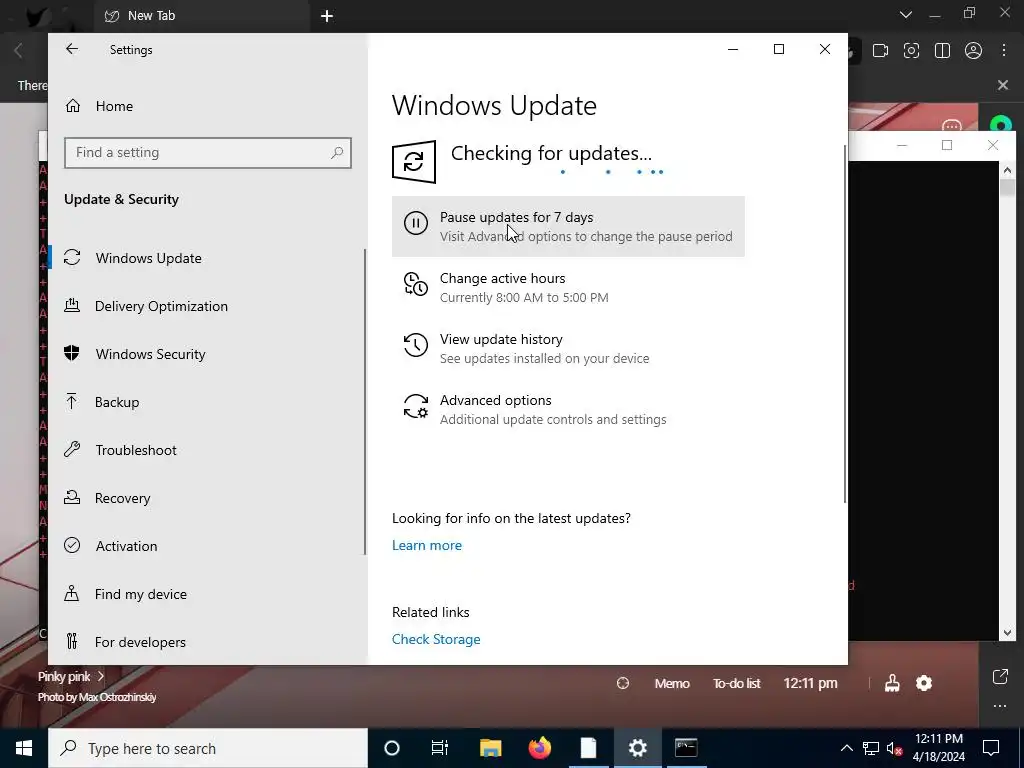Screen dimensions: 1024x768
Task: Open the To-do list widget
Action: (736, 683)
